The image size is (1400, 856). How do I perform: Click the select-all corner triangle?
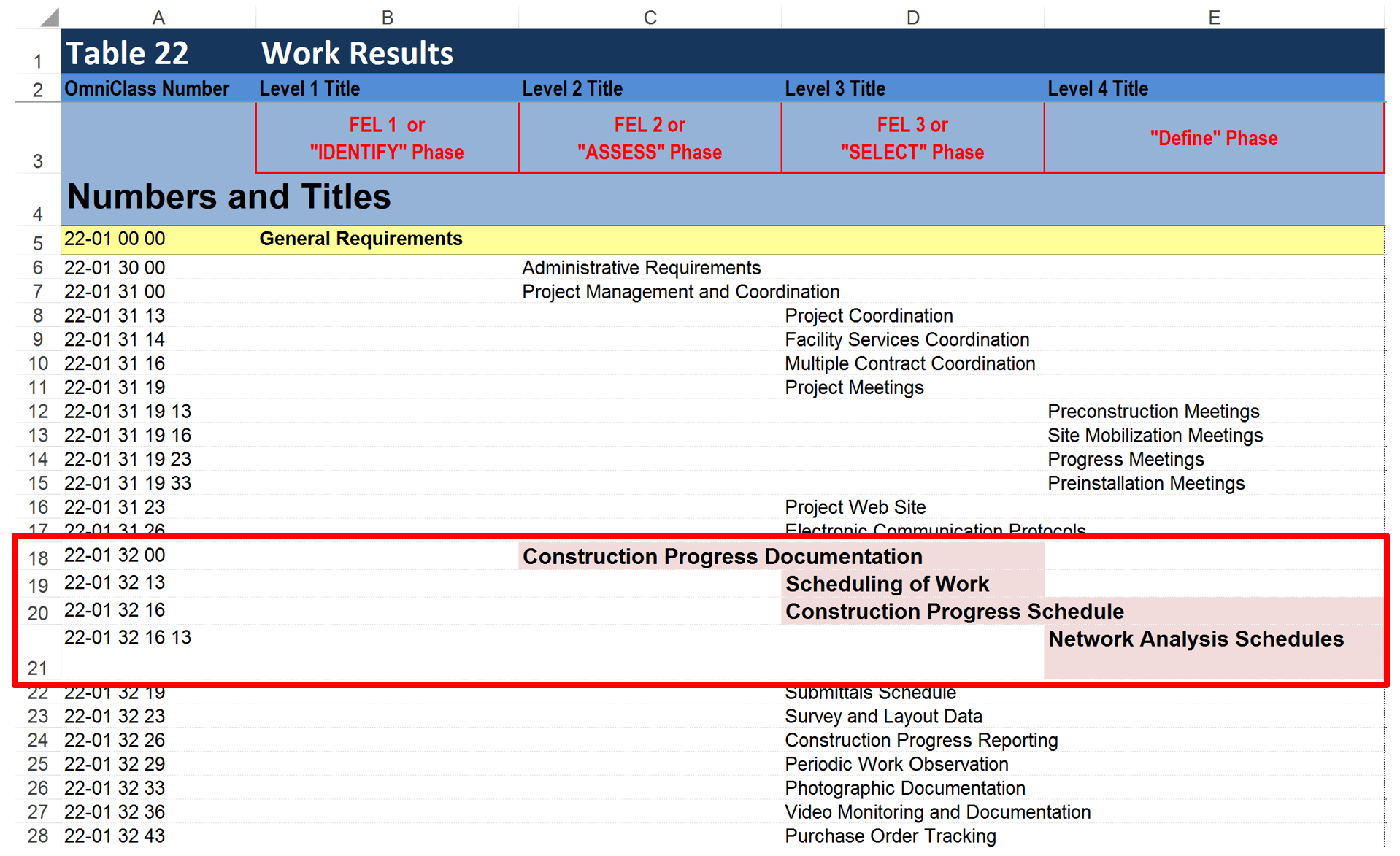click(49, 17)
